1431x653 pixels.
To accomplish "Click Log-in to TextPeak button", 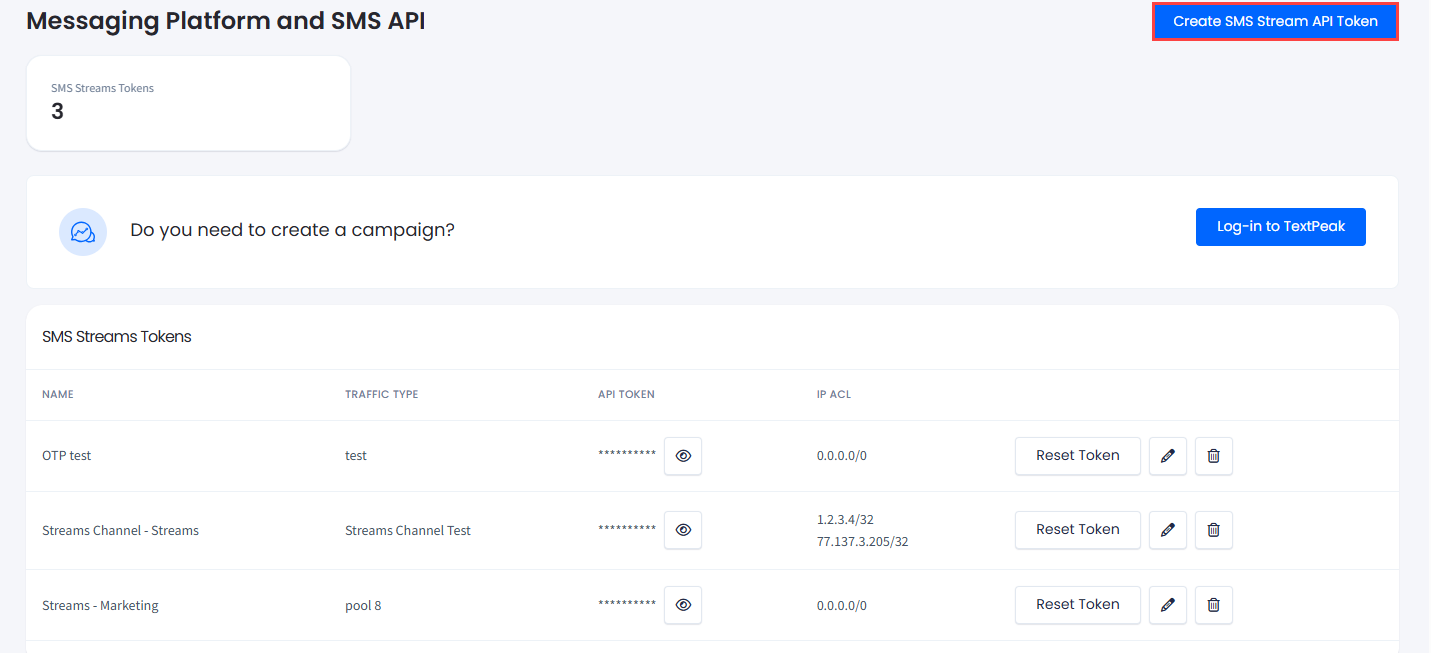I will pyautogui.click(x=1280, y=227).
